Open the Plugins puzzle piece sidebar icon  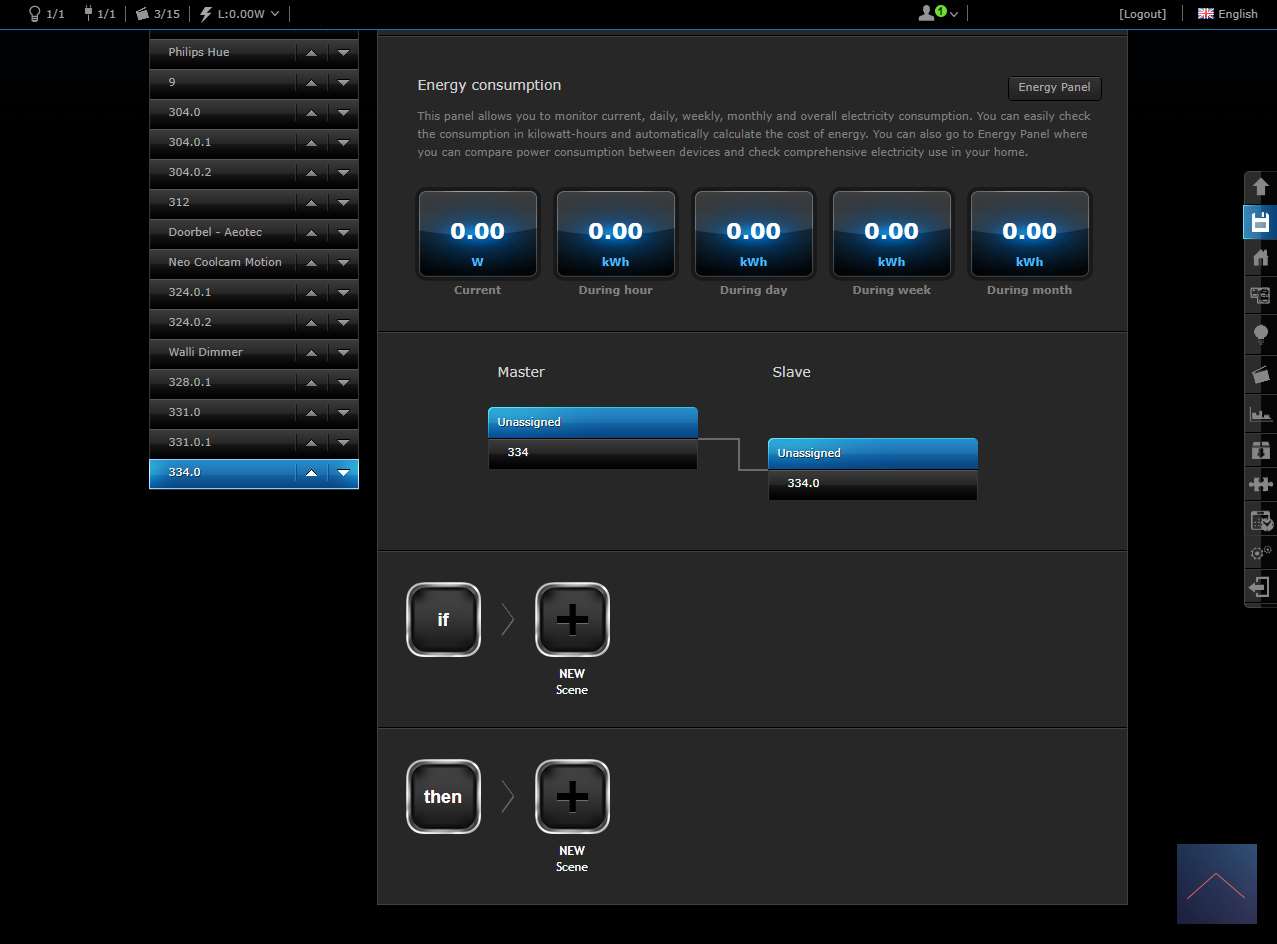coord(1260,485)
